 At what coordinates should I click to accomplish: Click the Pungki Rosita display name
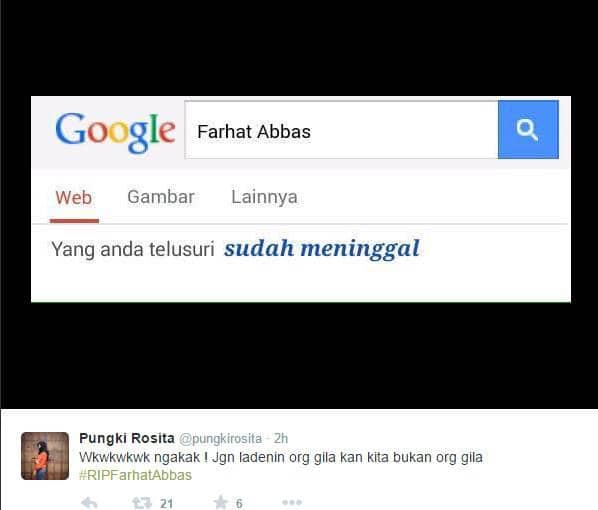click(127, 438)
